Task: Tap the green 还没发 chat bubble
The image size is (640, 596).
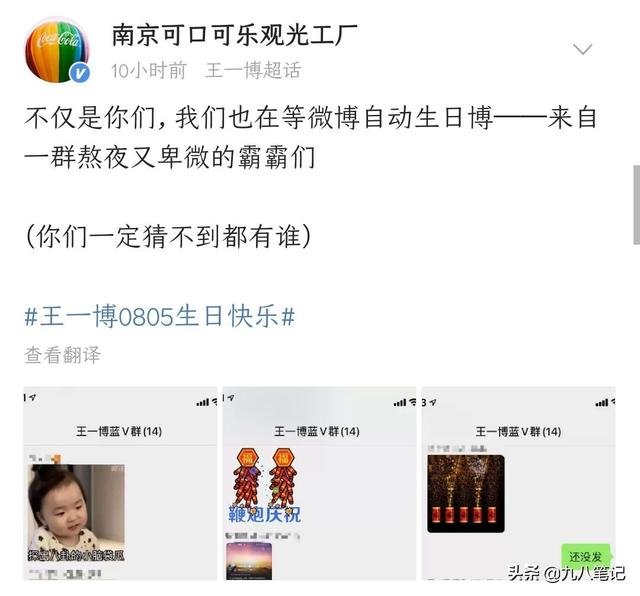Action: (586, 556)
